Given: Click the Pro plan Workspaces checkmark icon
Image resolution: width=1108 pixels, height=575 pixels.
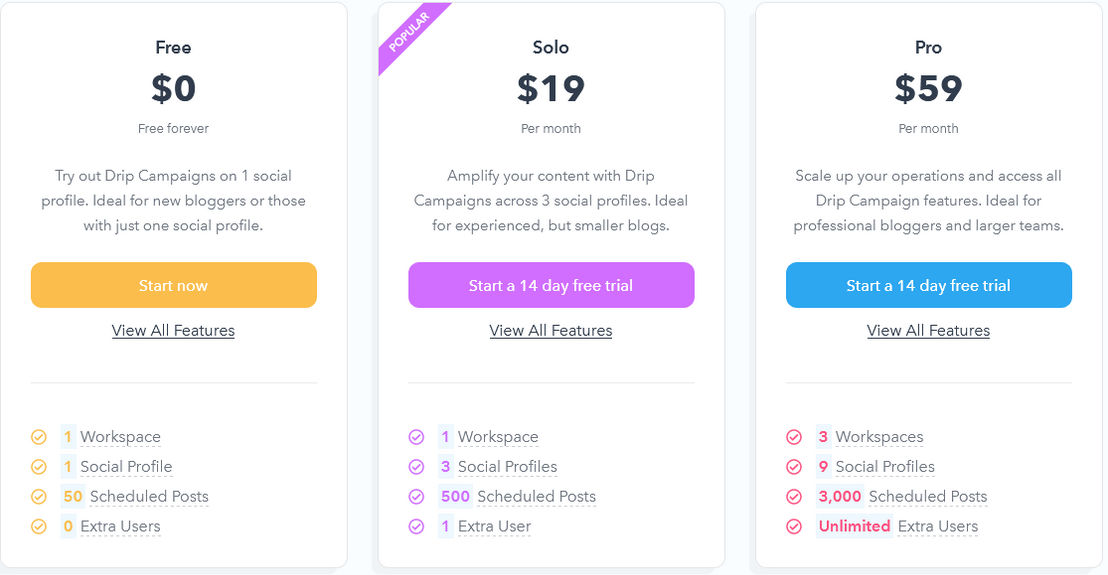Looking at the screenshot, I should click(794, 437).
